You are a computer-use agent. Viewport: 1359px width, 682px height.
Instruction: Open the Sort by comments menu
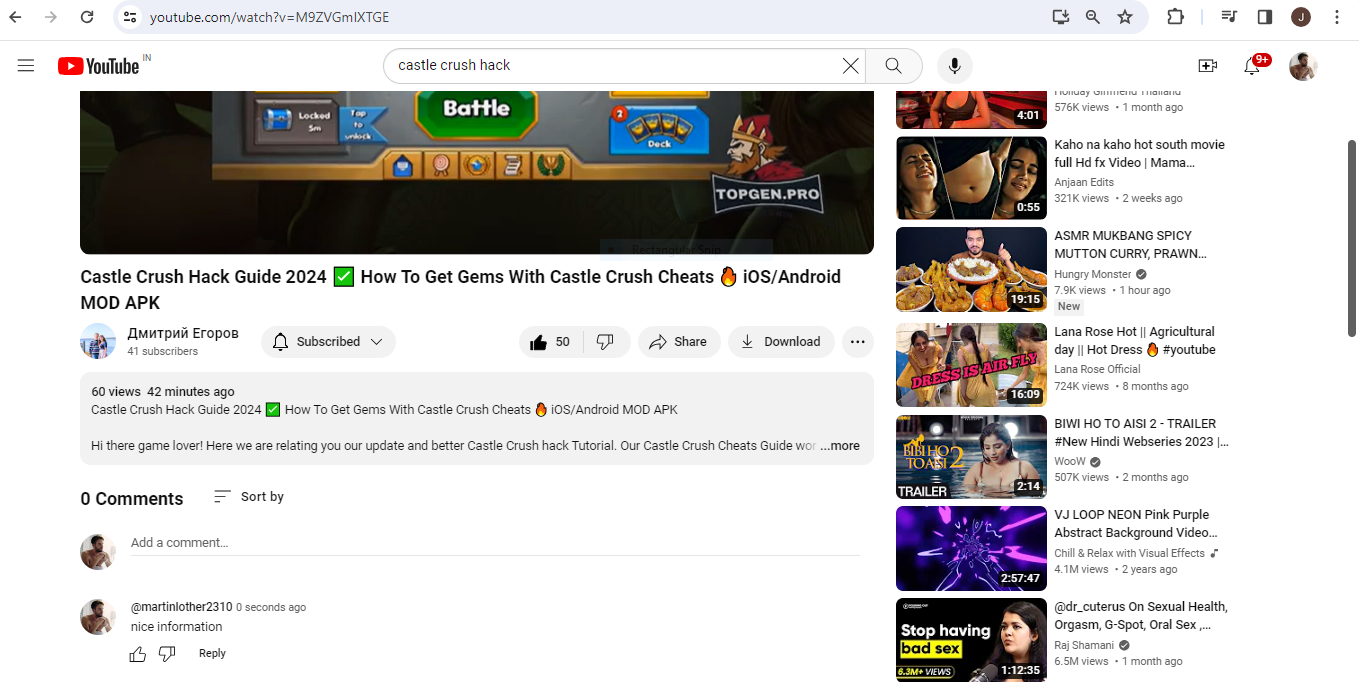coord(249,497)
